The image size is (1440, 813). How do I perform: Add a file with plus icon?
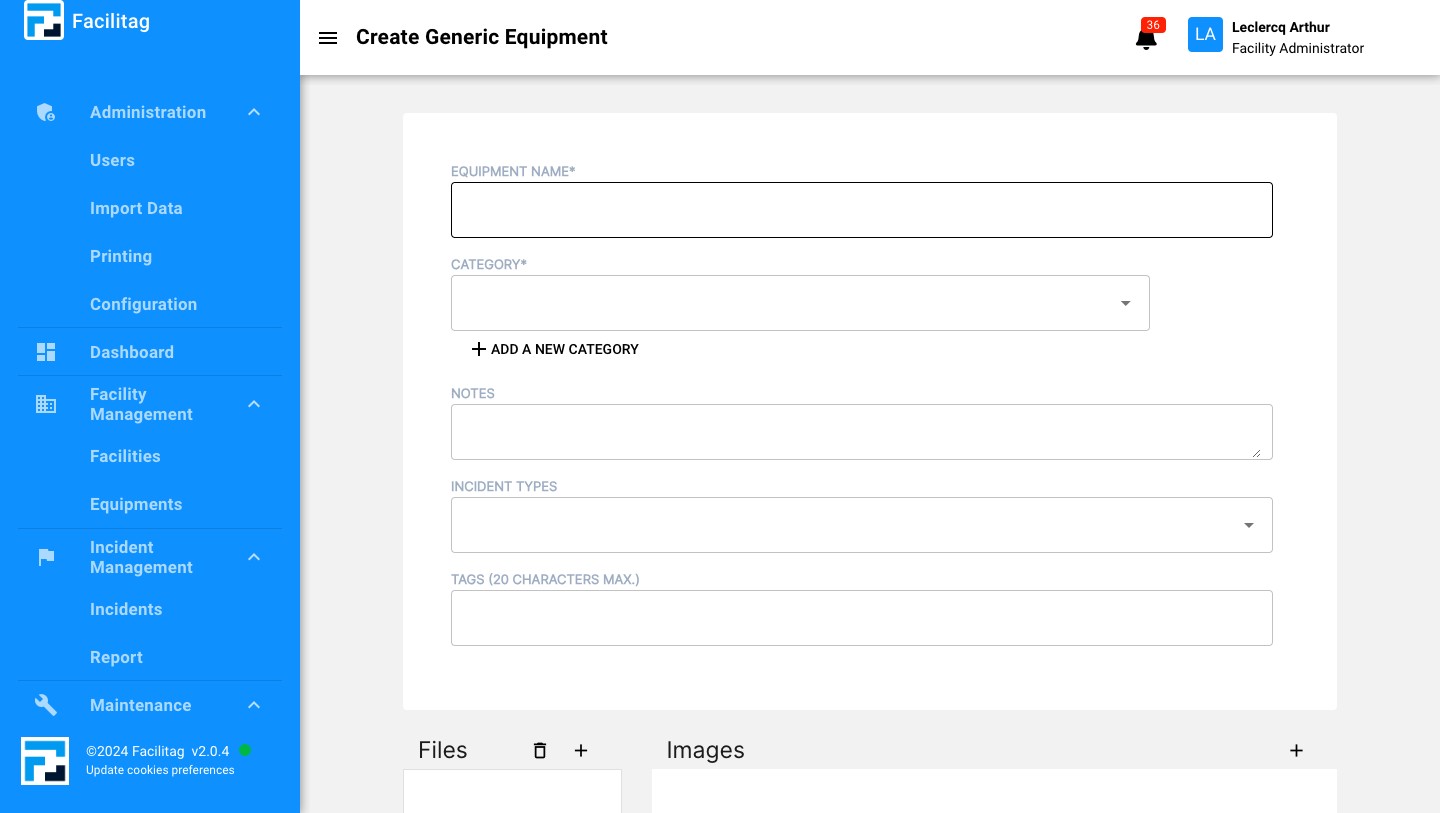pyautogui.click(x=581, y=750)
